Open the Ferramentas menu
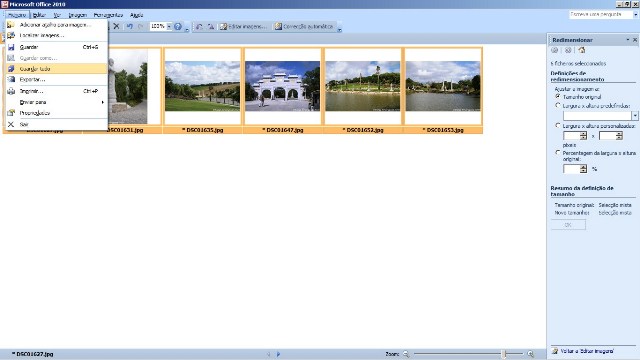Viewport: 640px width, 360px height. (108, 15)
